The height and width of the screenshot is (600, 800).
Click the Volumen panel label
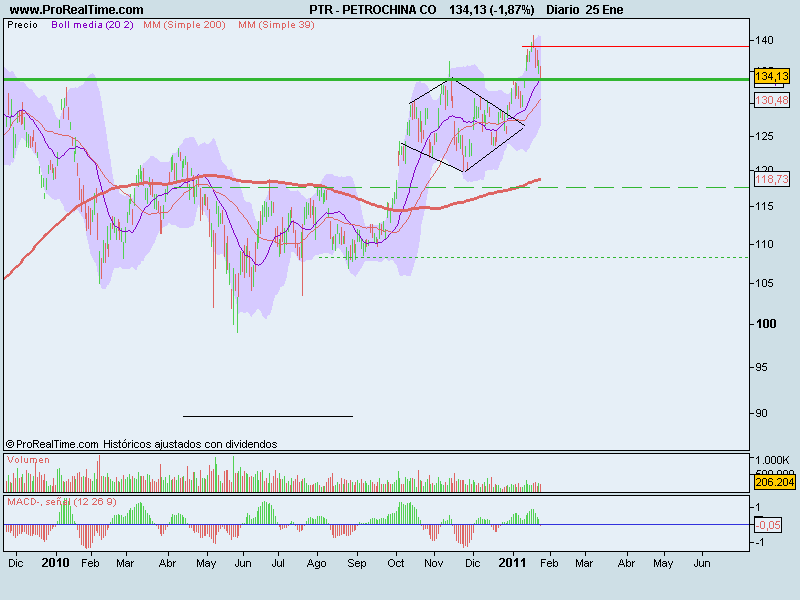(29, 460)
